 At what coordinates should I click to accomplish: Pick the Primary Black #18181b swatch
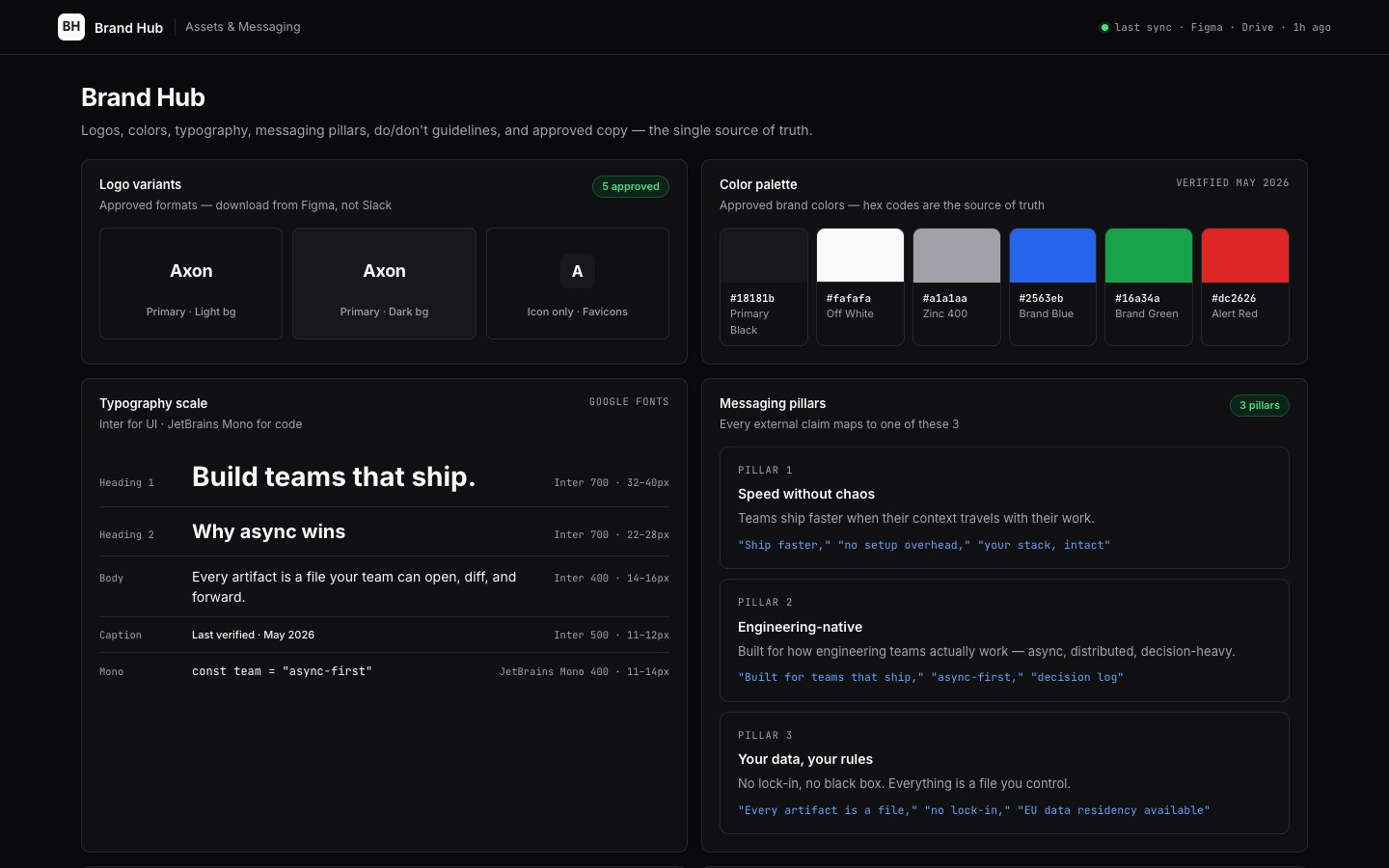(764, 286)
